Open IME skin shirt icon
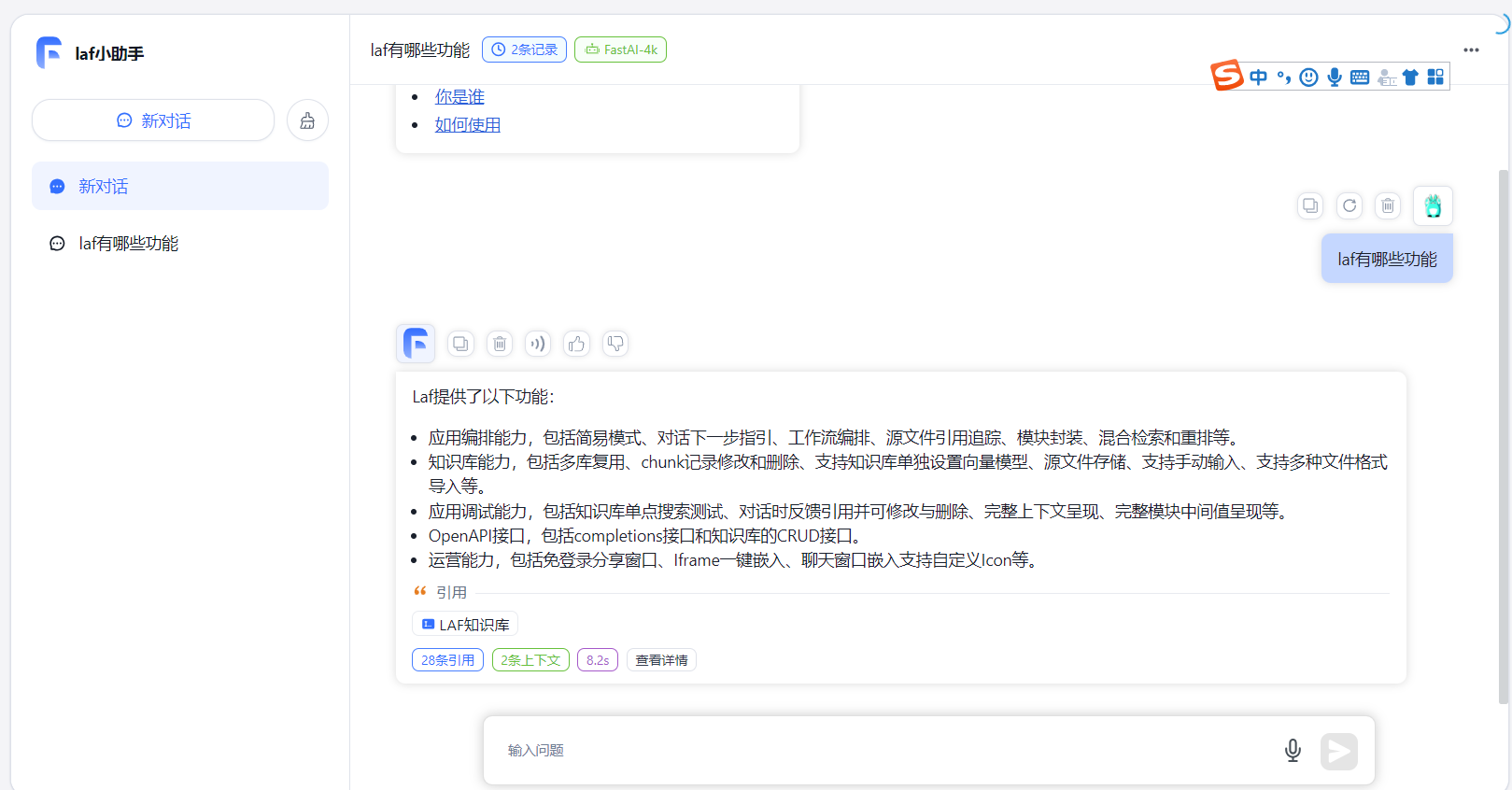The width and height of the screenshot is (1512, 790). [1410, 78]
